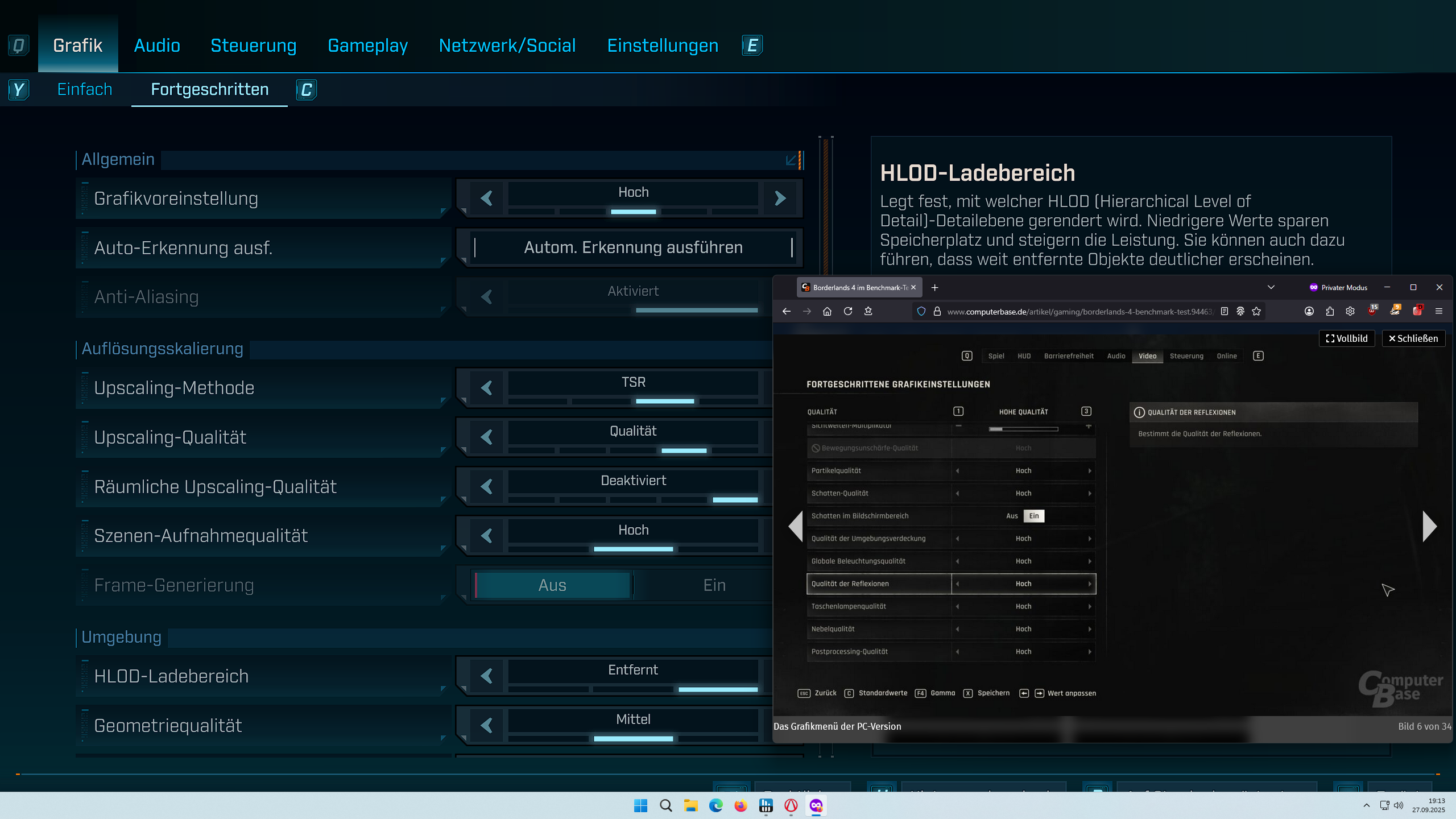
Task: Click the bookmark star in the address bar
Action: 1255,311
